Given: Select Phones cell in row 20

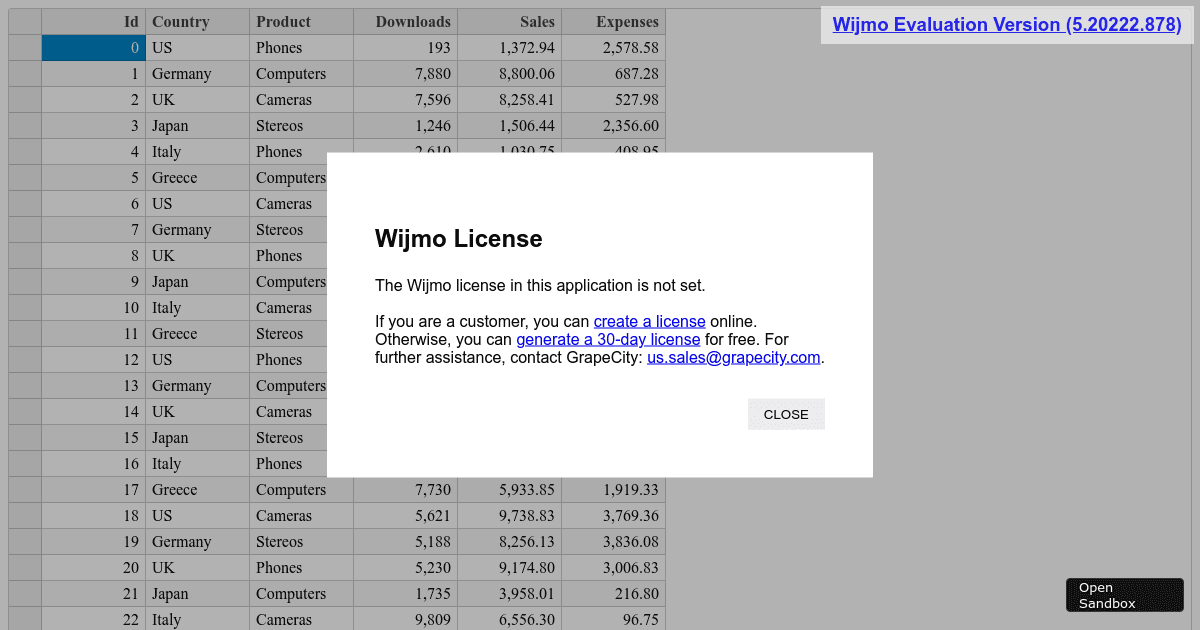Looking at the screenshot, I should 302,568.
